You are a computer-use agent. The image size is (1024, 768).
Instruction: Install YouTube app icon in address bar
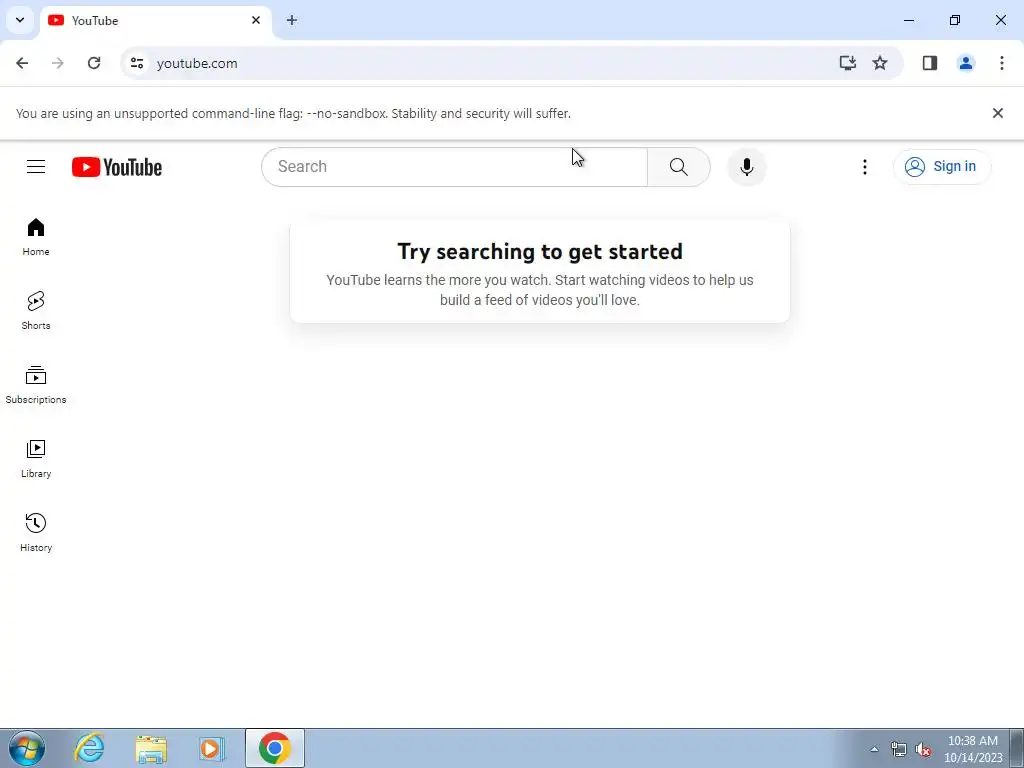pos(848,63)
